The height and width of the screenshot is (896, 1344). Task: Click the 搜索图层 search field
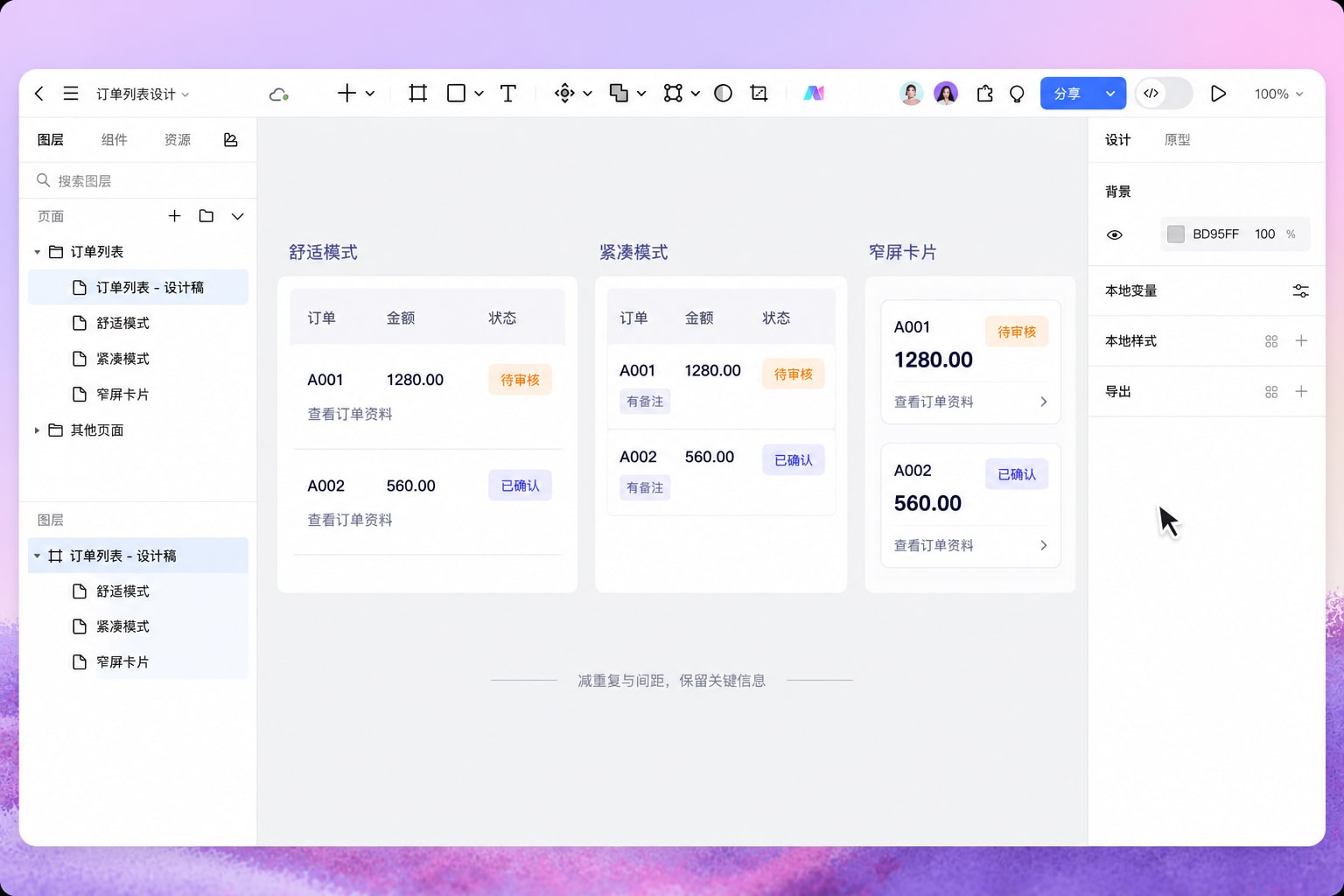click(138, 181)
